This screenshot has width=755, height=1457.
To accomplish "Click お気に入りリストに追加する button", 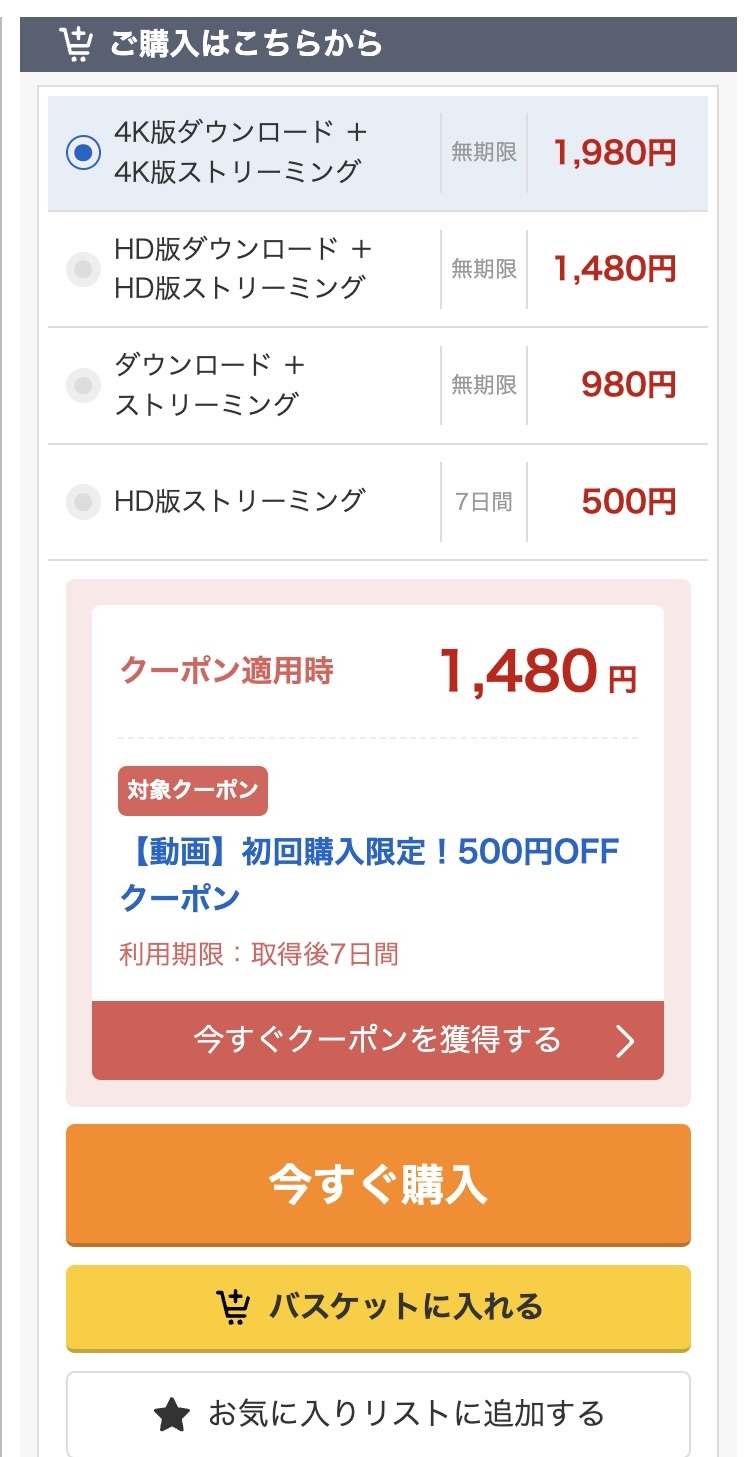I will click(378, 1414).
